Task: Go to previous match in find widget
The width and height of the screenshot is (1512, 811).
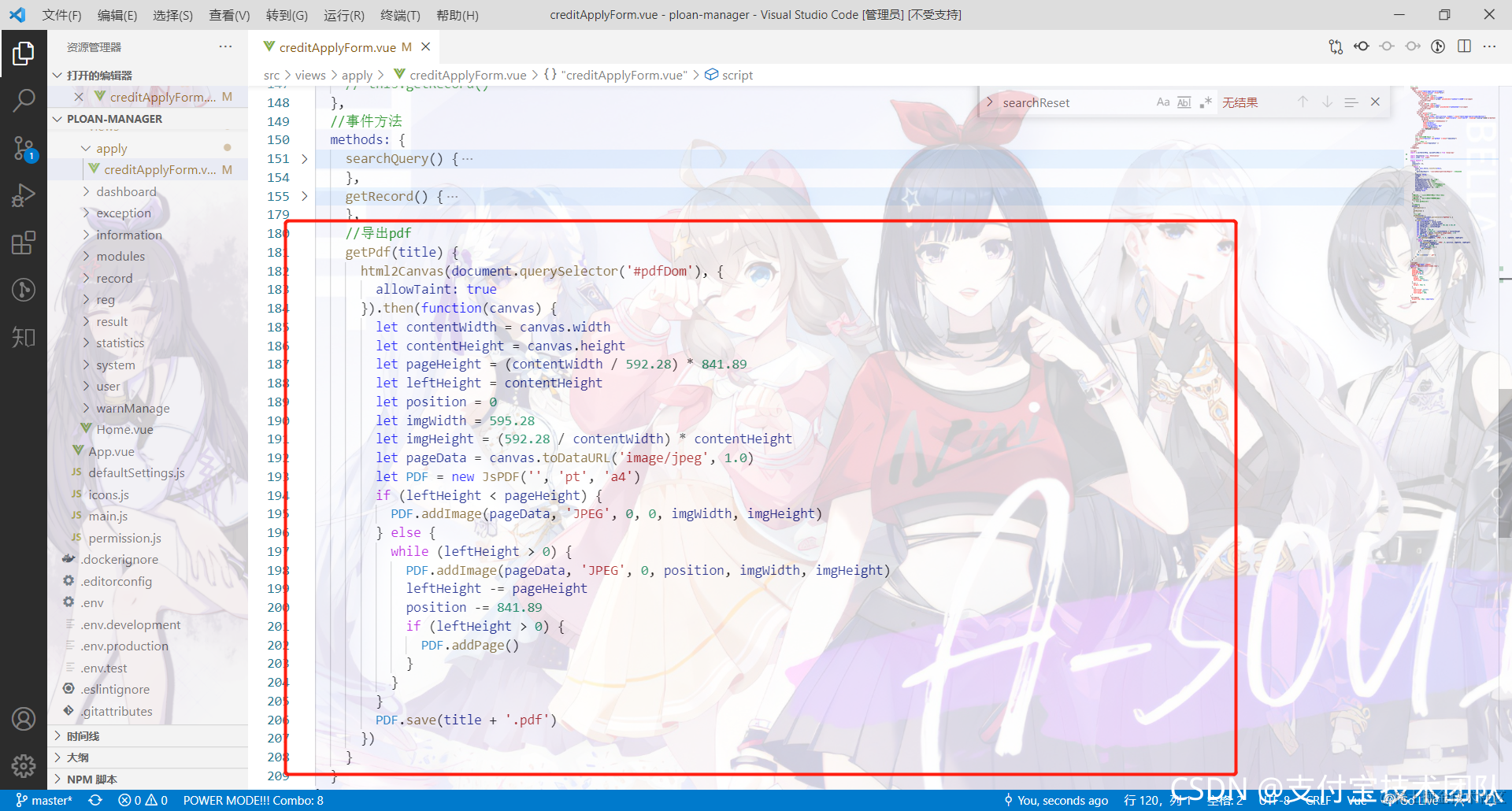Action: point(1303,102)
